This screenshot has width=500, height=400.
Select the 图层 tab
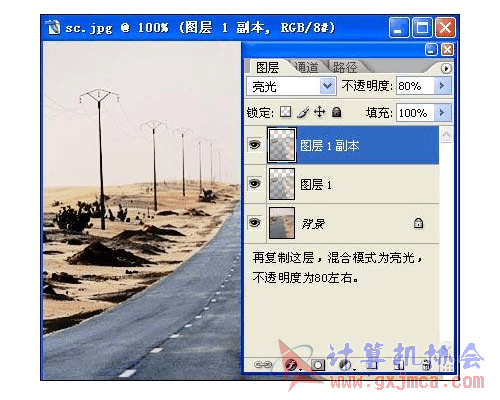coord(267,68)
